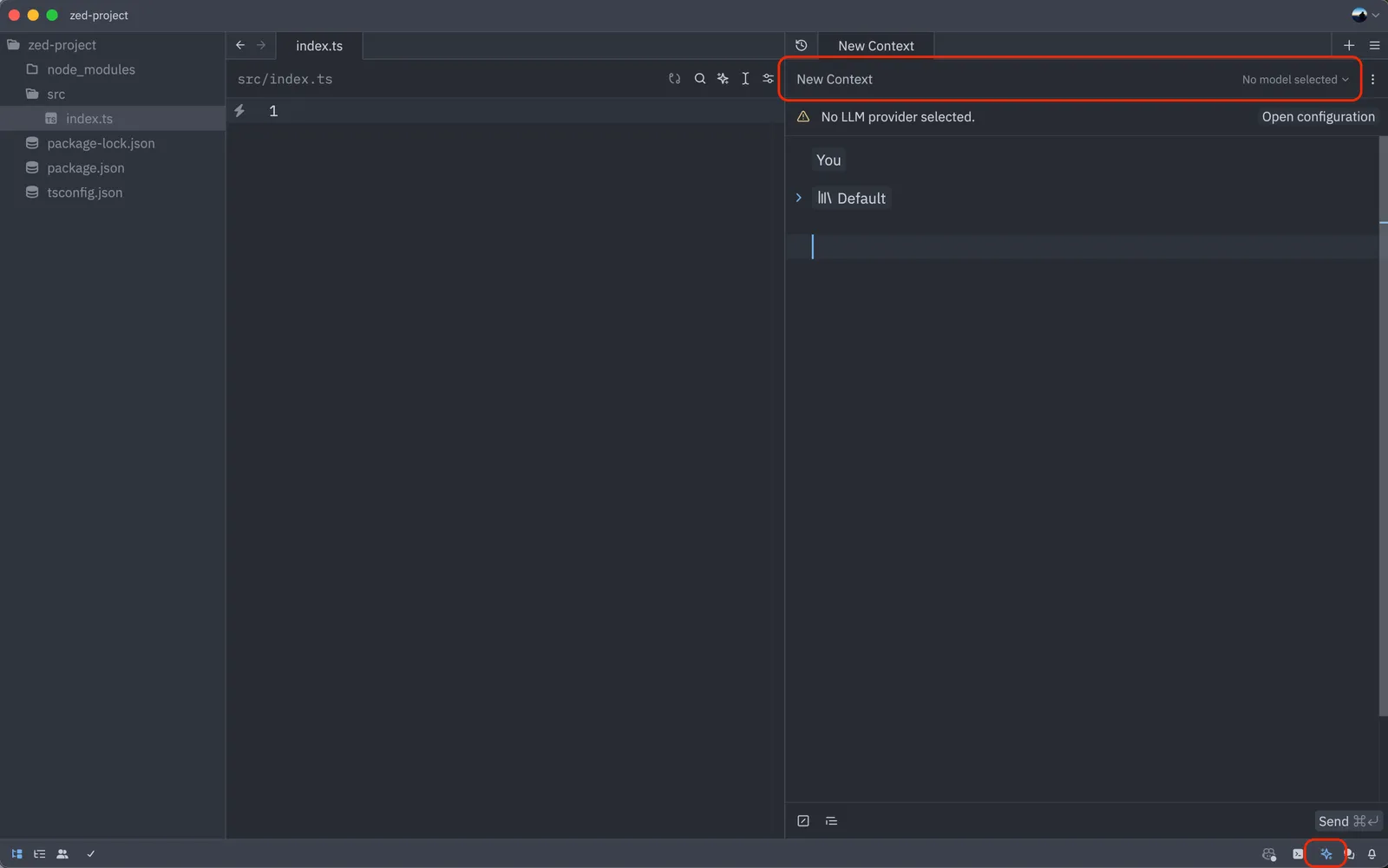Click the Send button
The height and width of the screenshot is (868, 1388).
[1348, 821]
